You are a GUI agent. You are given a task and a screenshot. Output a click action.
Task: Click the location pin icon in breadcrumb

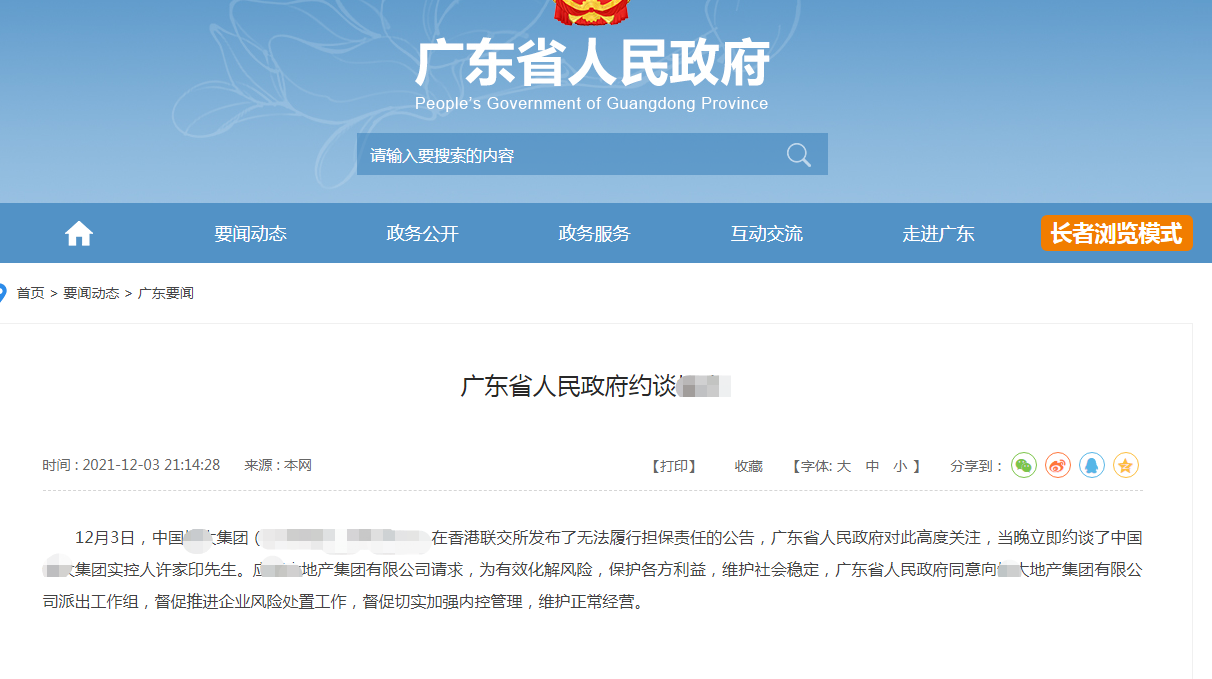[x=3, y=293]
